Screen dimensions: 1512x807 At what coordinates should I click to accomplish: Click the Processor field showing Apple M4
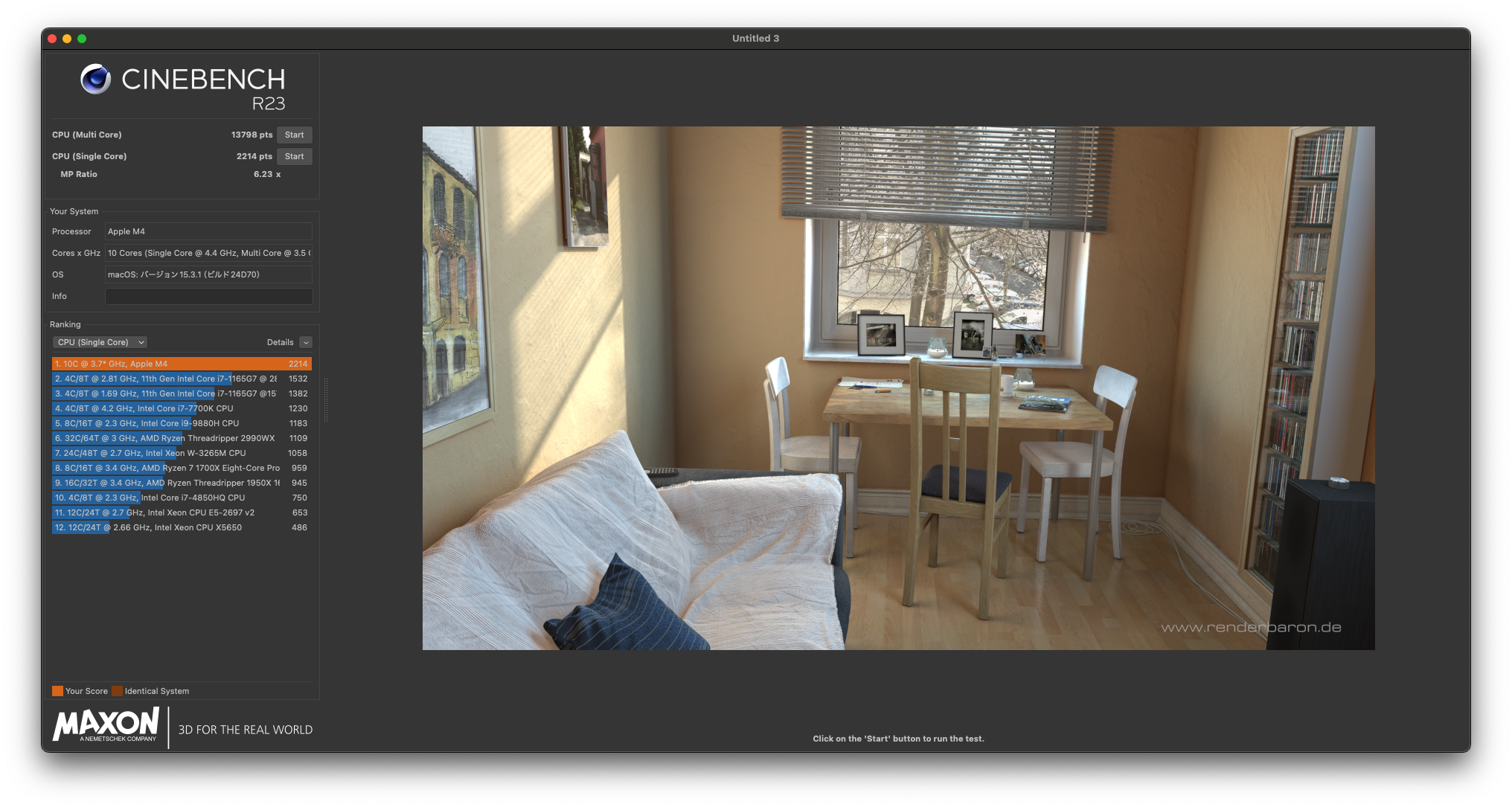[x=208, y=231]
